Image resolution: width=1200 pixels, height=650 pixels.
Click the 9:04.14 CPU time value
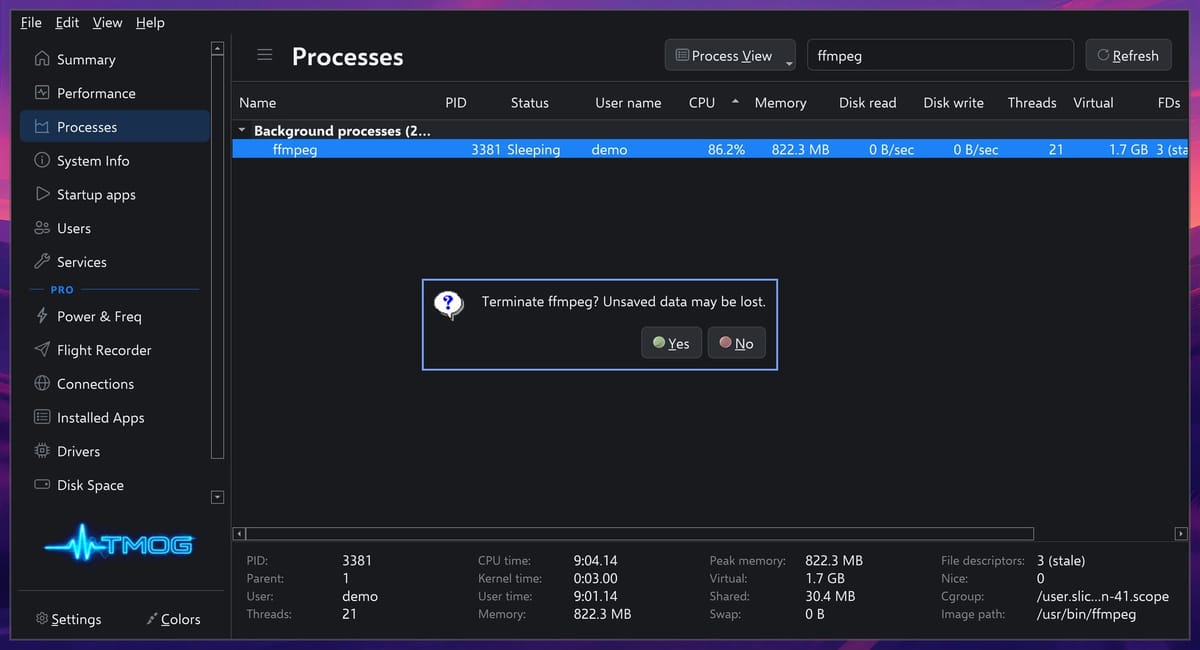coord(595,560)
